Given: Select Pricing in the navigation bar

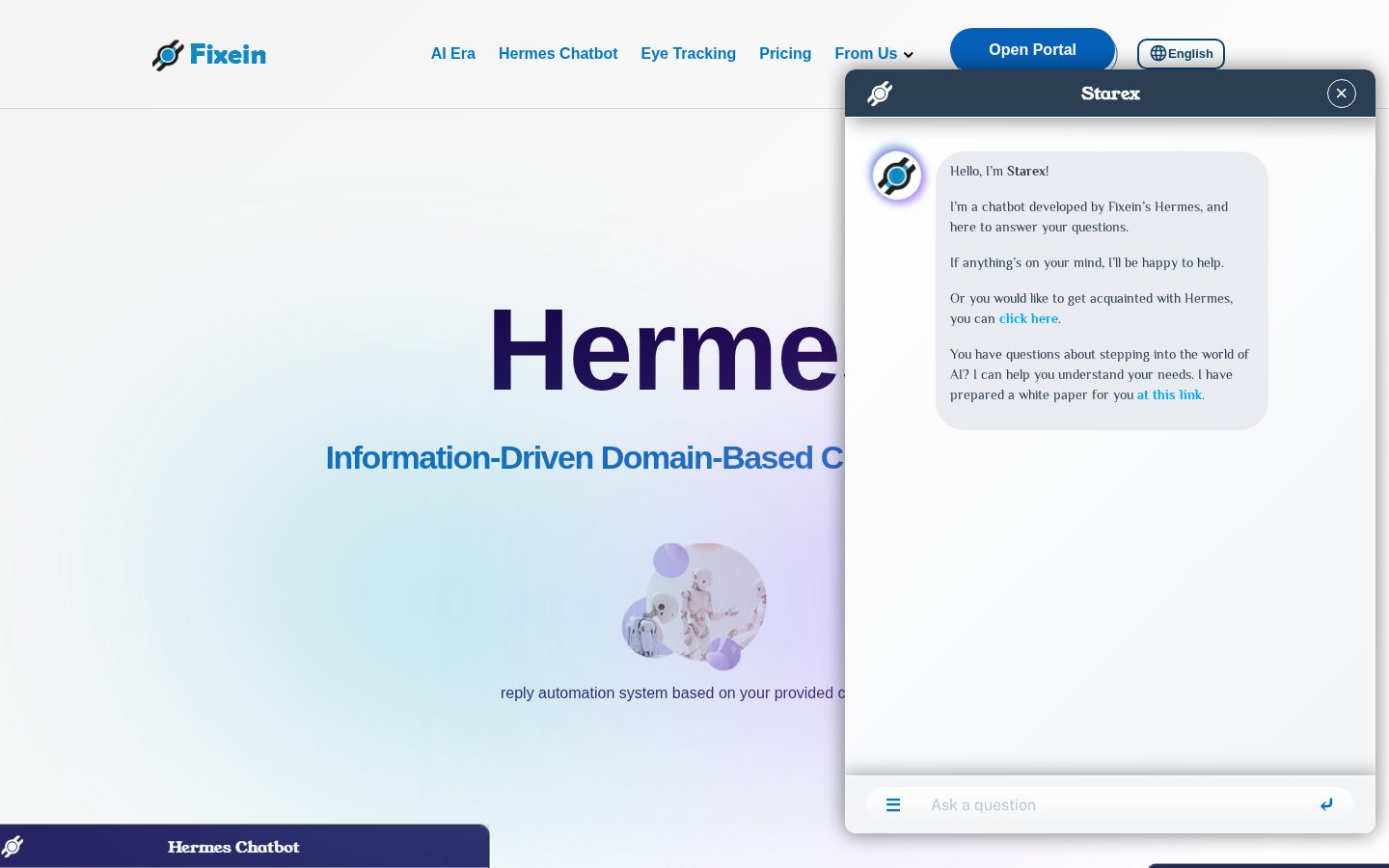Looking at the screenshot, I should (x=785, y=54).
